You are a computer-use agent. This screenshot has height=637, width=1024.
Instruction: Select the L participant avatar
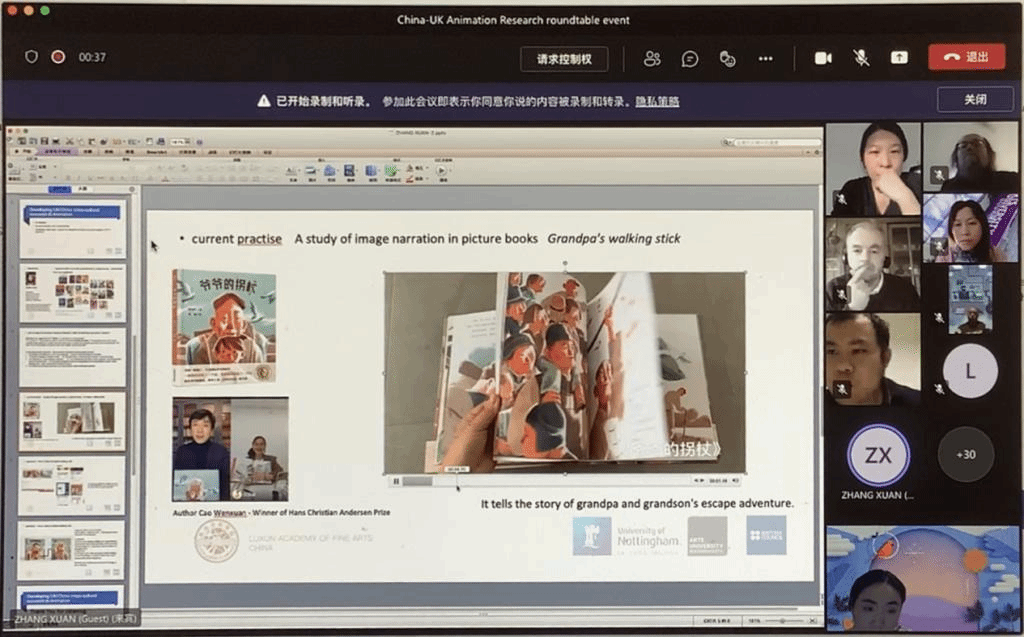pyautogui.click(x=970, y=372)
